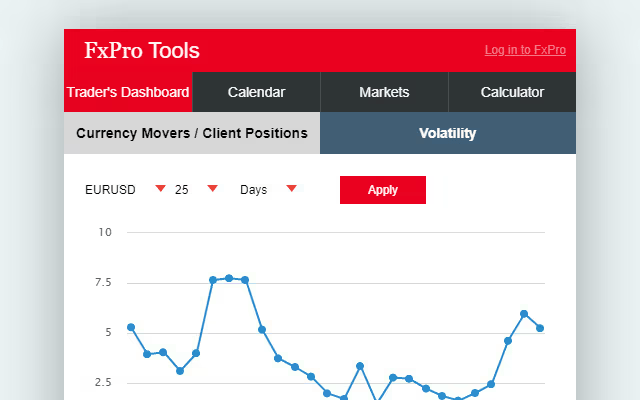Select the Volatility sub-tab
Viewport: 640px width, 400px height.
pyautogui.click(x=448, y=133)
